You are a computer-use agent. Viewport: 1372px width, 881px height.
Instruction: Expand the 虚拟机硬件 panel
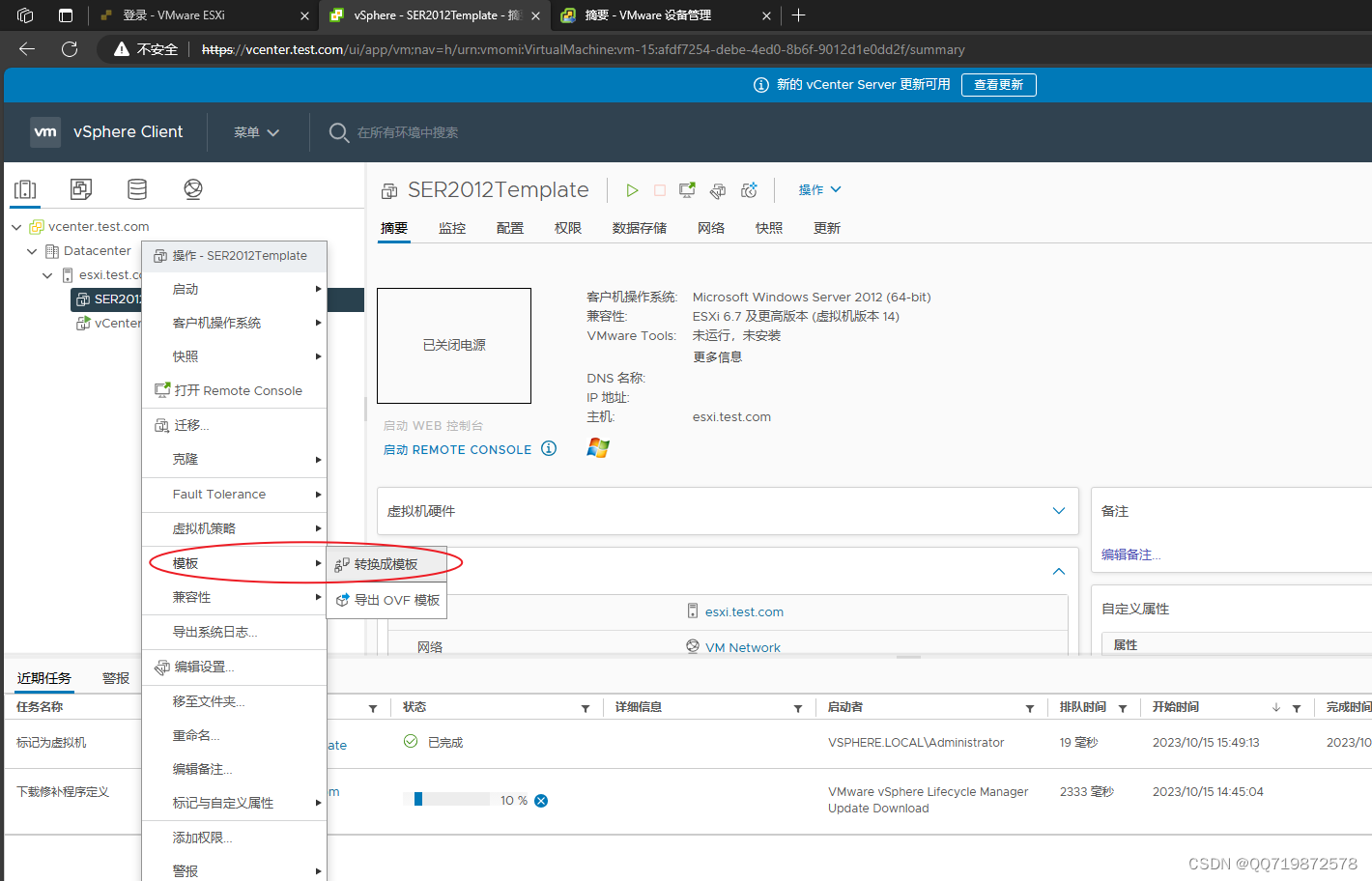click(x=1059, y=511)
